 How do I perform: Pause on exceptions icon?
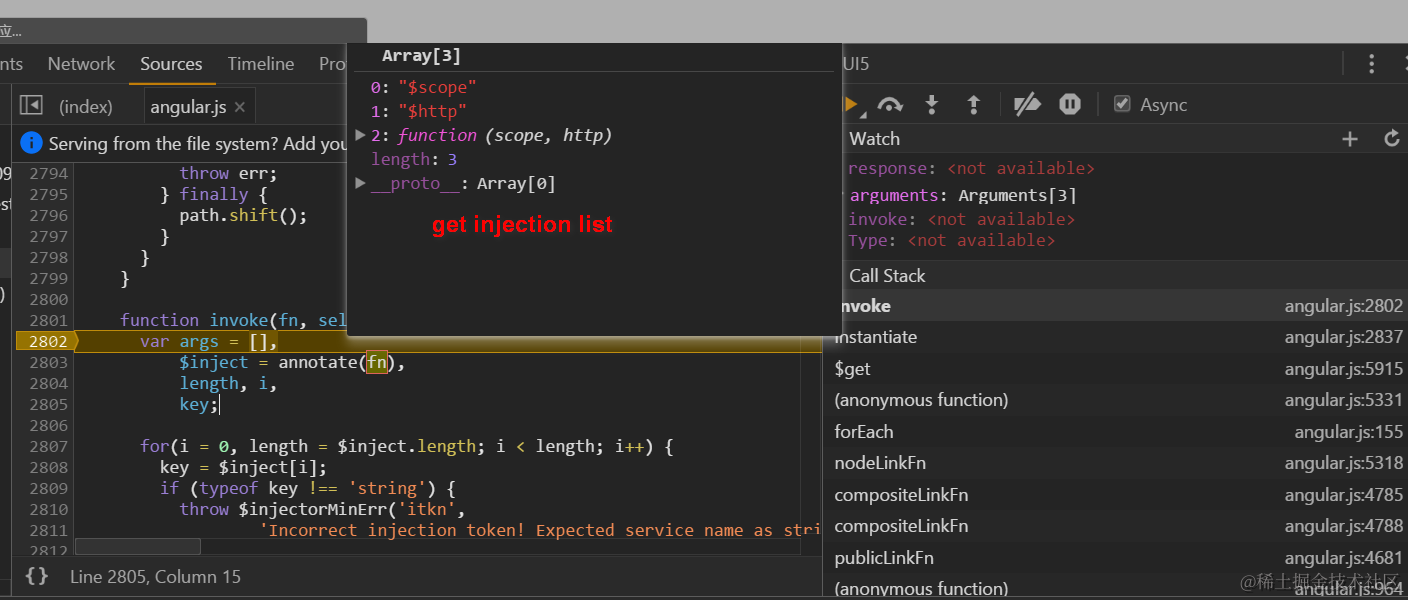point(1070,104)
